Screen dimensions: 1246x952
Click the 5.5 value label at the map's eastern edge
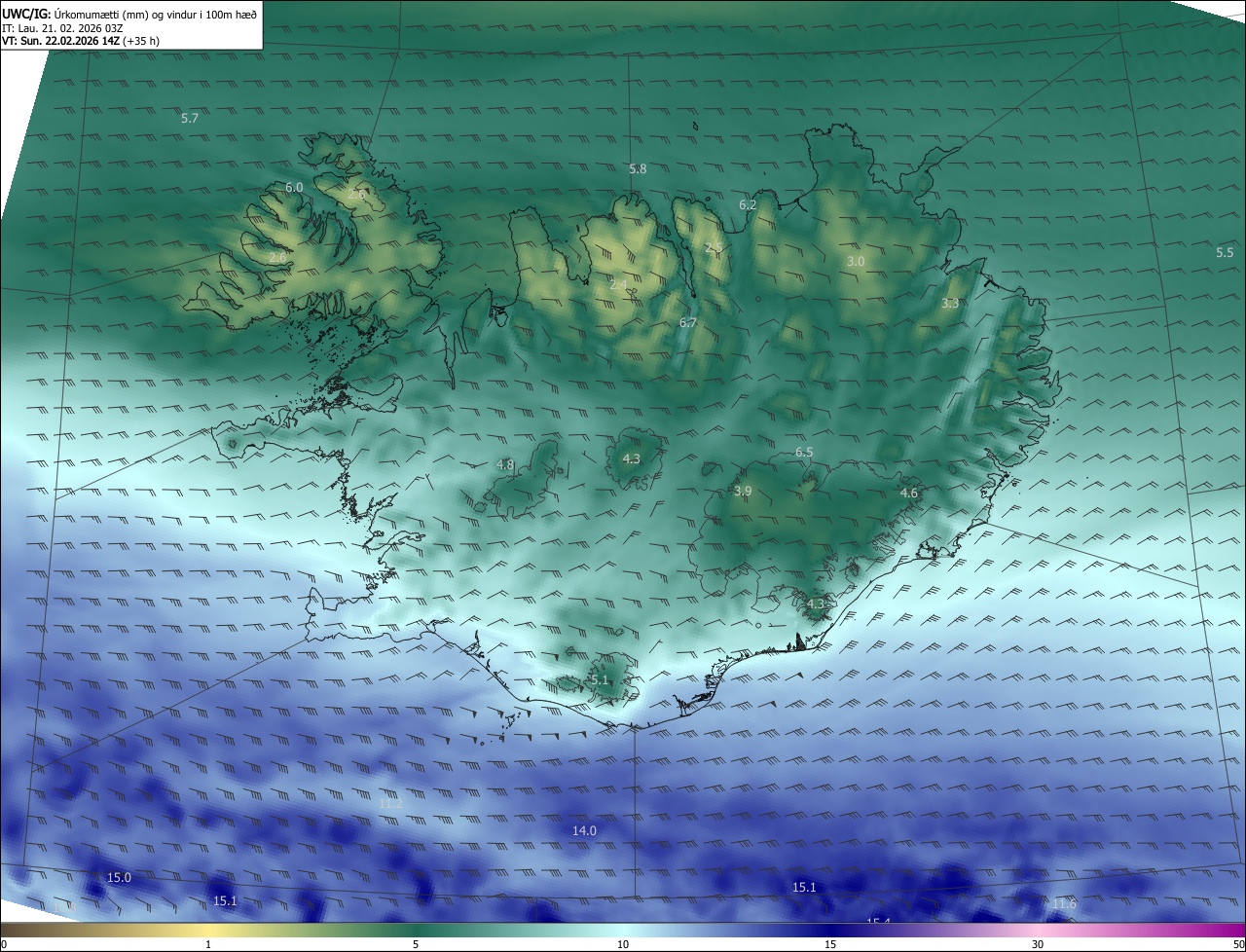point(1225,252)
